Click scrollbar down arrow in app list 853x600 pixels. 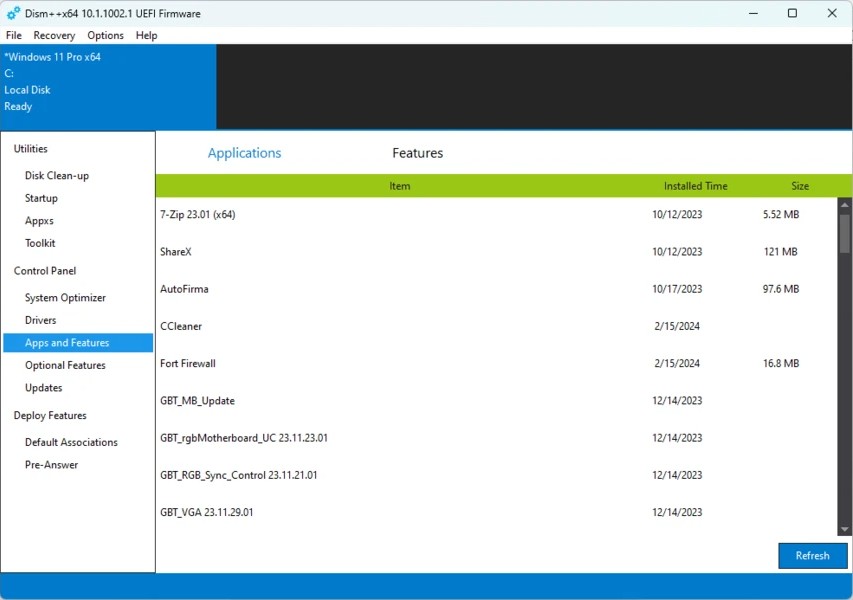point(844,529)
